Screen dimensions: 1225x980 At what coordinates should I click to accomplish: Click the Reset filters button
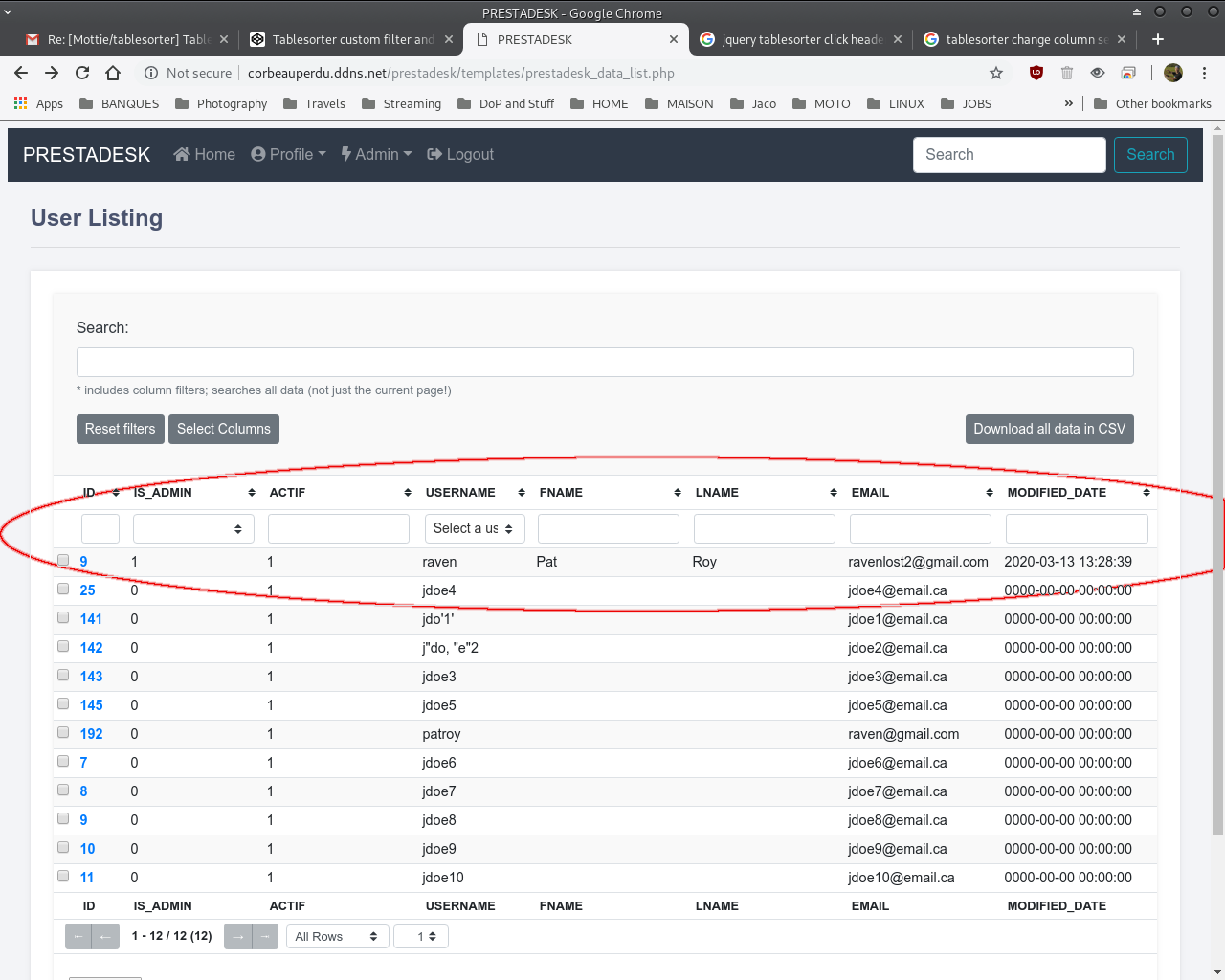pyautogui.click(x=120, y=429)
